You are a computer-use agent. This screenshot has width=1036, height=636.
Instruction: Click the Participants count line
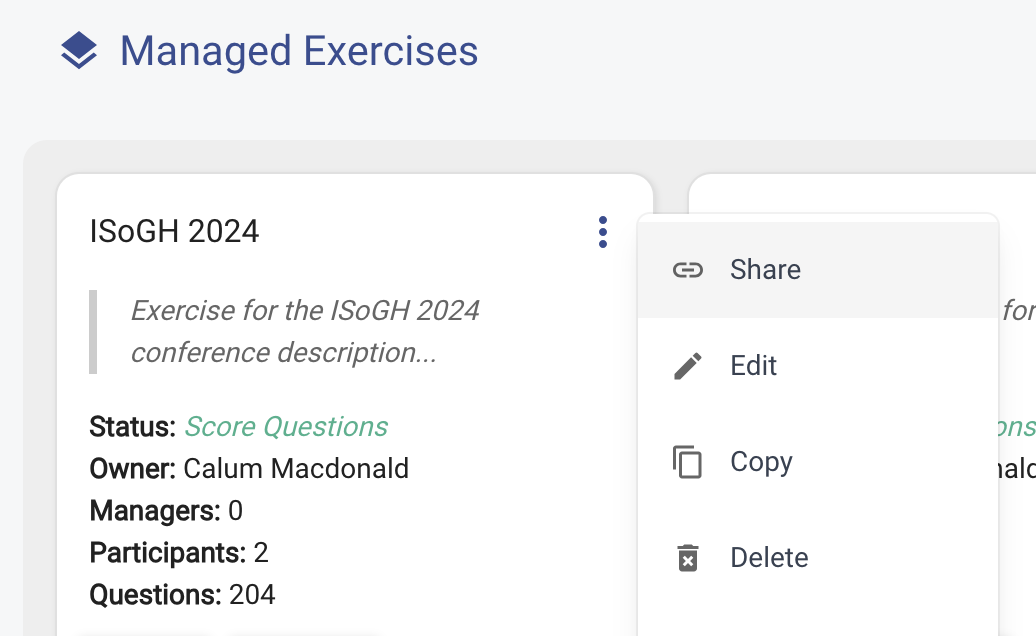[x=178, y=553]
